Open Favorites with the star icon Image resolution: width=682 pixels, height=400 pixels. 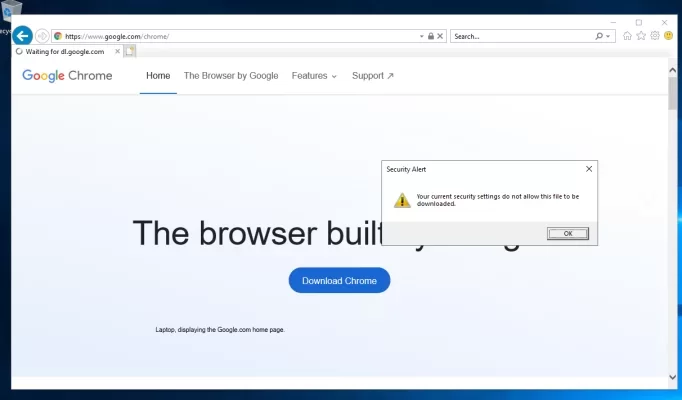coord(641,36)
